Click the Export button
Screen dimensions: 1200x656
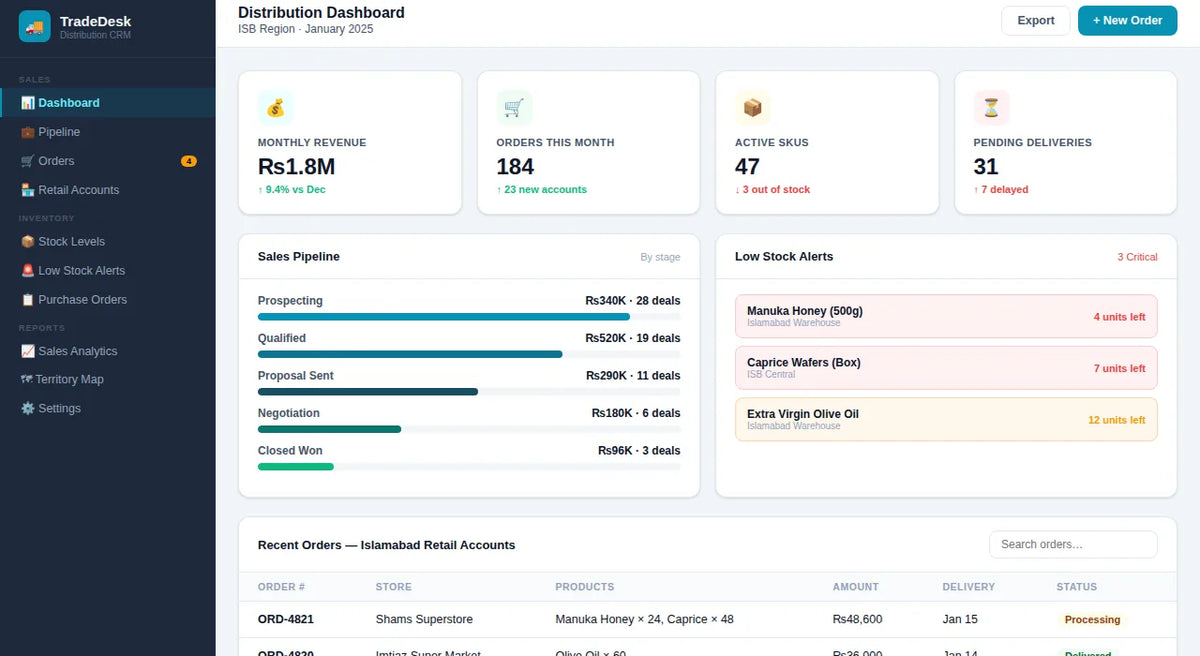coord(1036,20)
